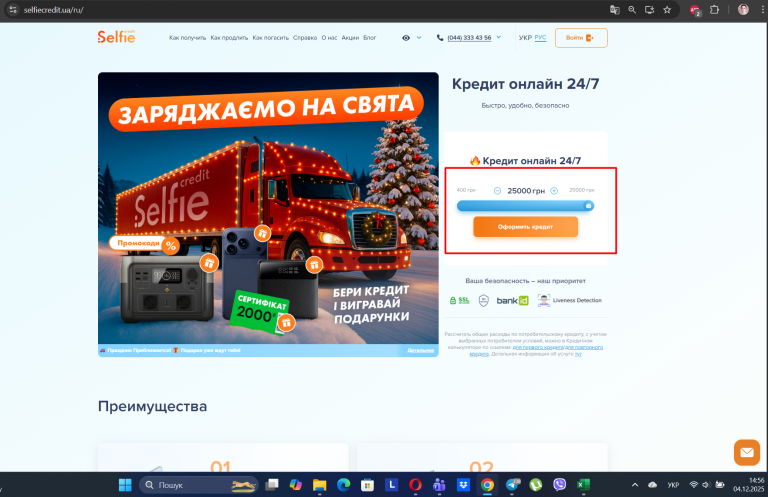Open the Как получить menu item
The height and width of the screenshot is (497, 768).
point(188,38)
